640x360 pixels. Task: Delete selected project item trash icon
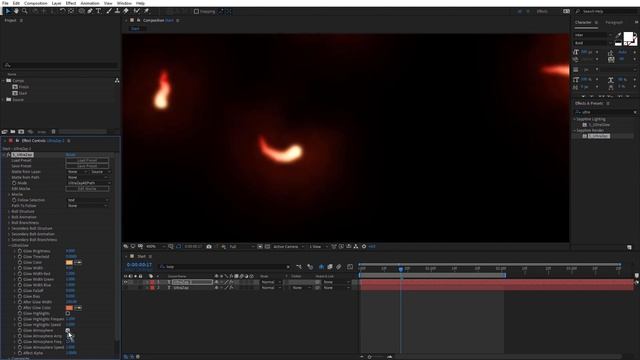point(53,131)
